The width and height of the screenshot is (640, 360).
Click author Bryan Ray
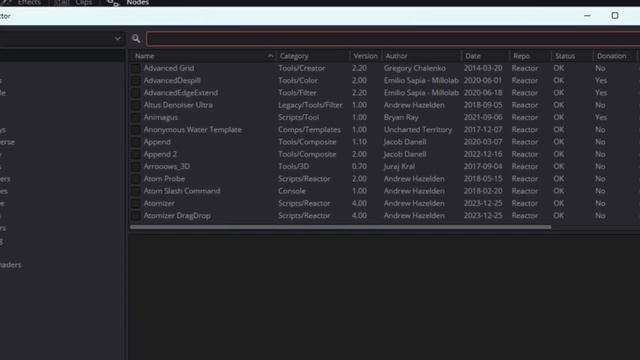pyautogui.click(x=401, y=117)
